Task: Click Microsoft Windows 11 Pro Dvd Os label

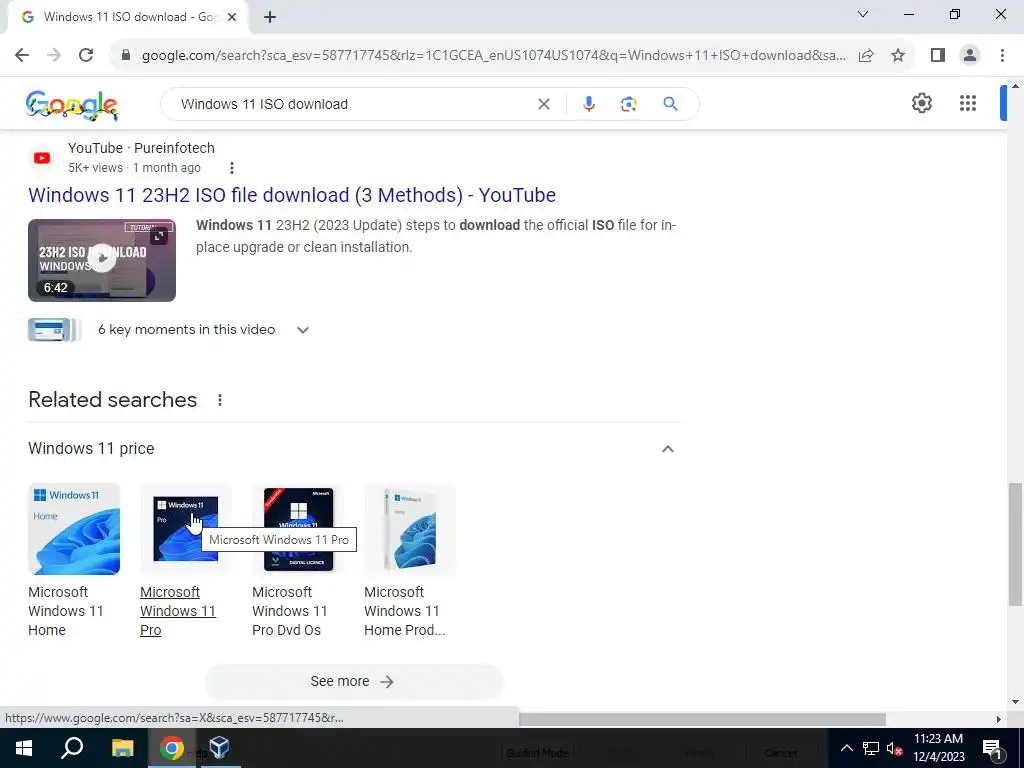Action: (x=290, y=611)
